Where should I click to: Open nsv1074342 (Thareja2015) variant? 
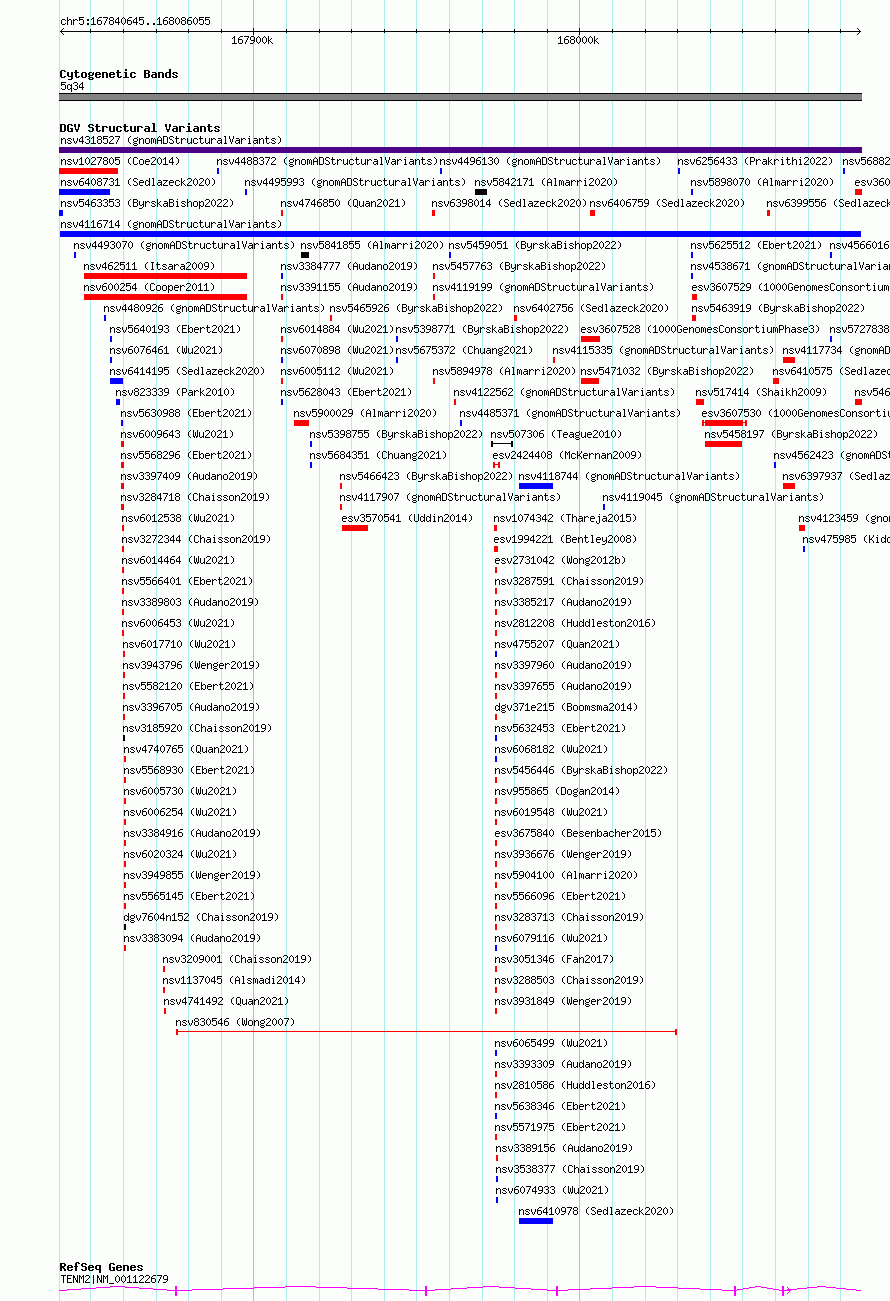tap(565, 518)
